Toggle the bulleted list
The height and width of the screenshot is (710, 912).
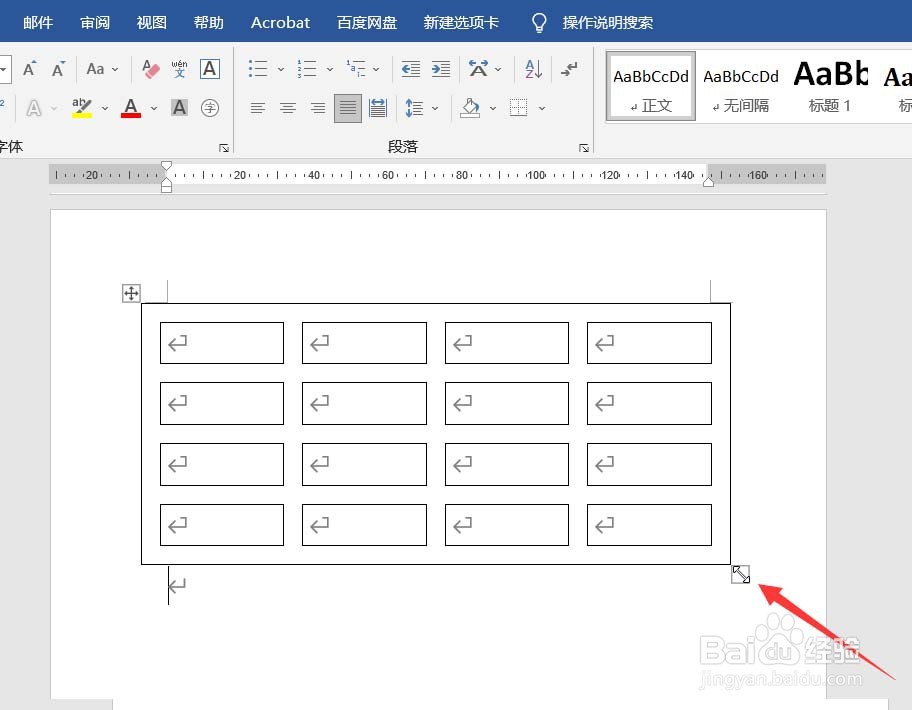click(257, 68)
